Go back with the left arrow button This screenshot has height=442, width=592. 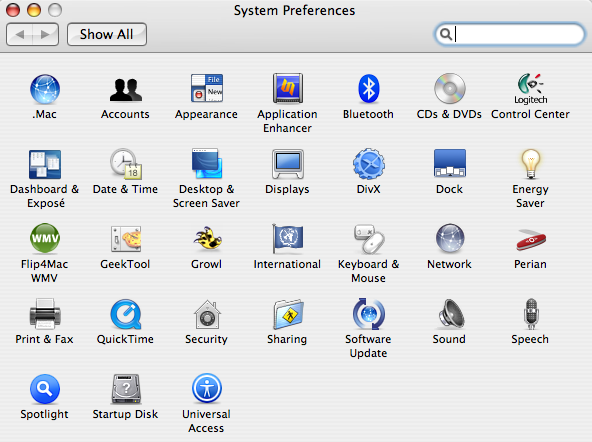pos(19,34)
